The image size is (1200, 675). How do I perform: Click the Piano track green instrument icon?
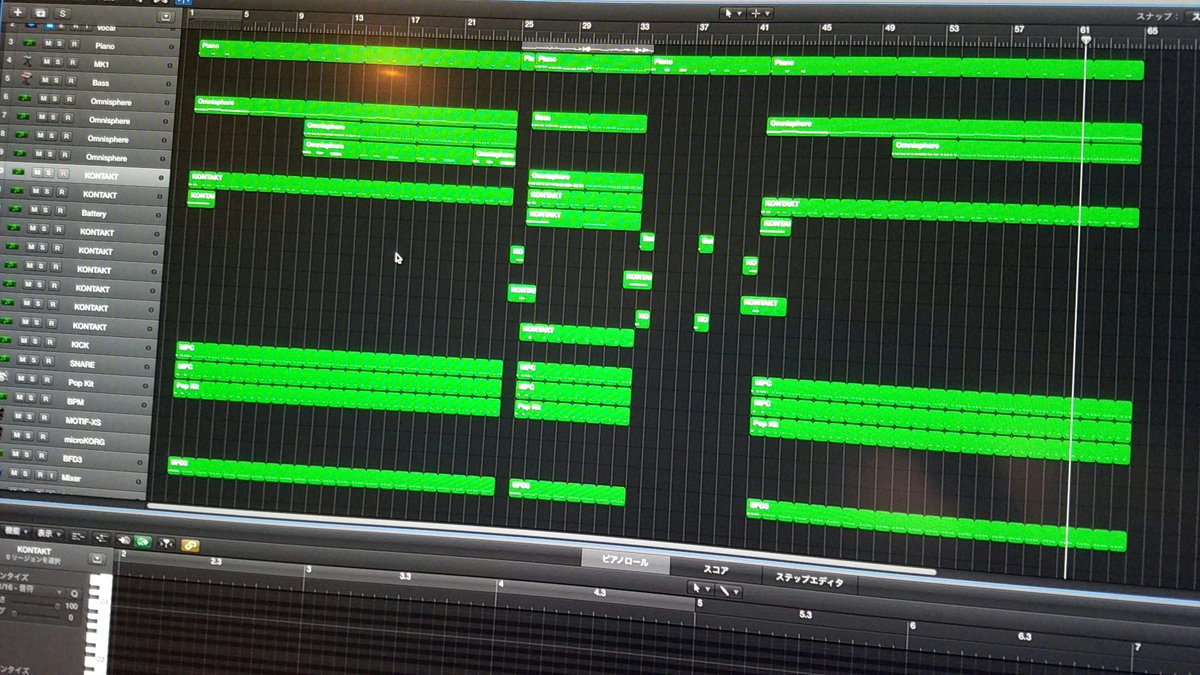click(29, 43)
